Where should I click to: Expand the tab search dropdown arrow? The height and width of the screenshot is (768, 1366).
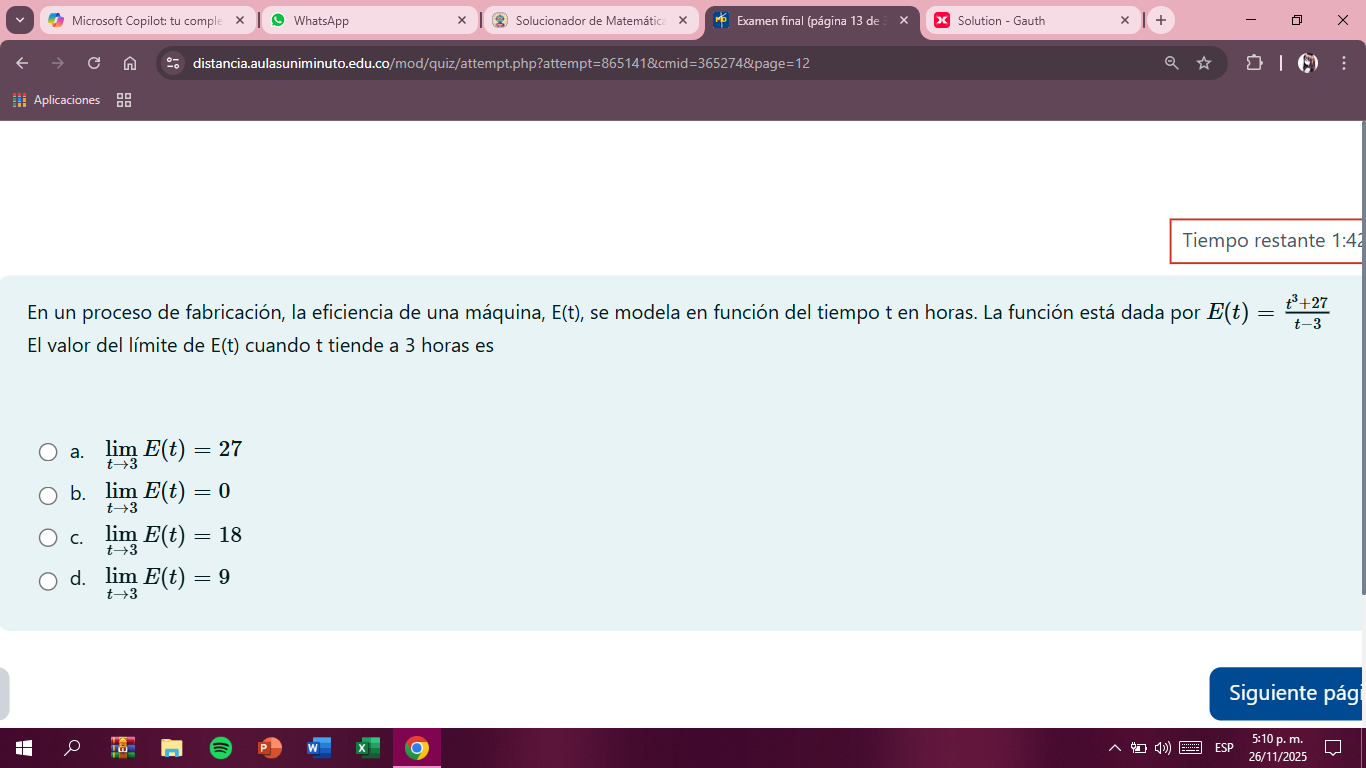pos(20,20)
